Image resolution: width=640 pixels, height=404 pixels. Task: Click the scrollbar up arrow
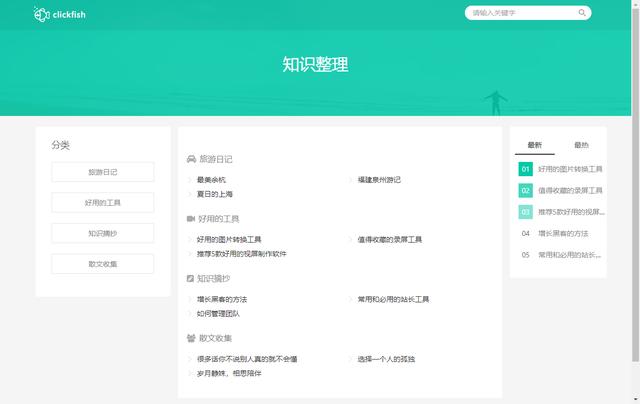pyautogui.click(x=636, y=3)
